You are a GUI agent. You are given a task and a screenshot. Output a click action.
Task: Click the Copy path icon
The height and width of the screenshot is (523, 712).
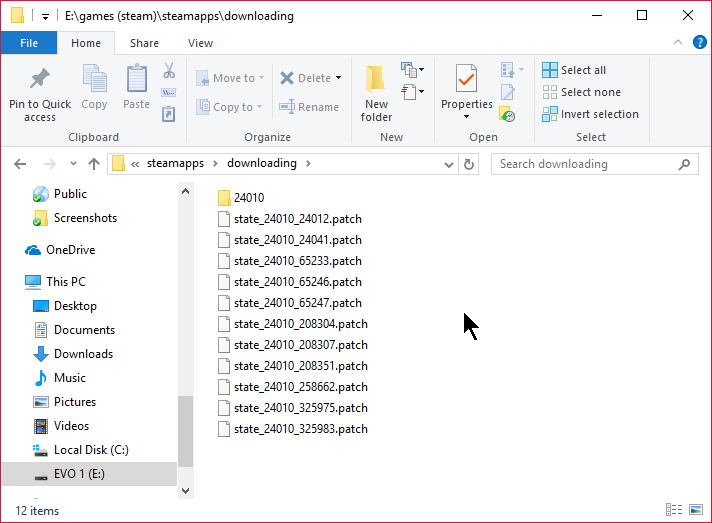169,93
